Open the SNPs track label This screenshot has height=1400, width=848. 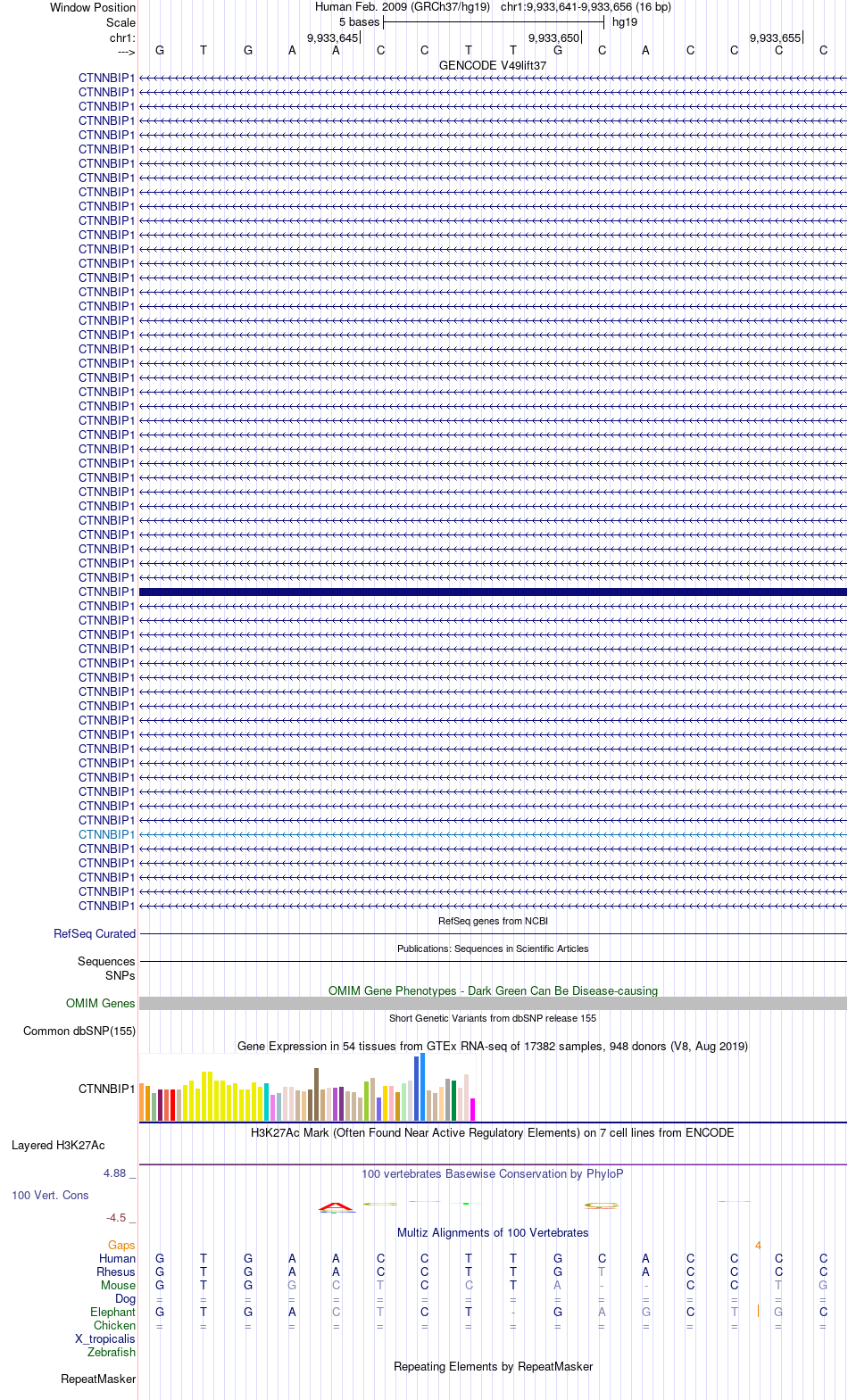[x=121, y=975]
